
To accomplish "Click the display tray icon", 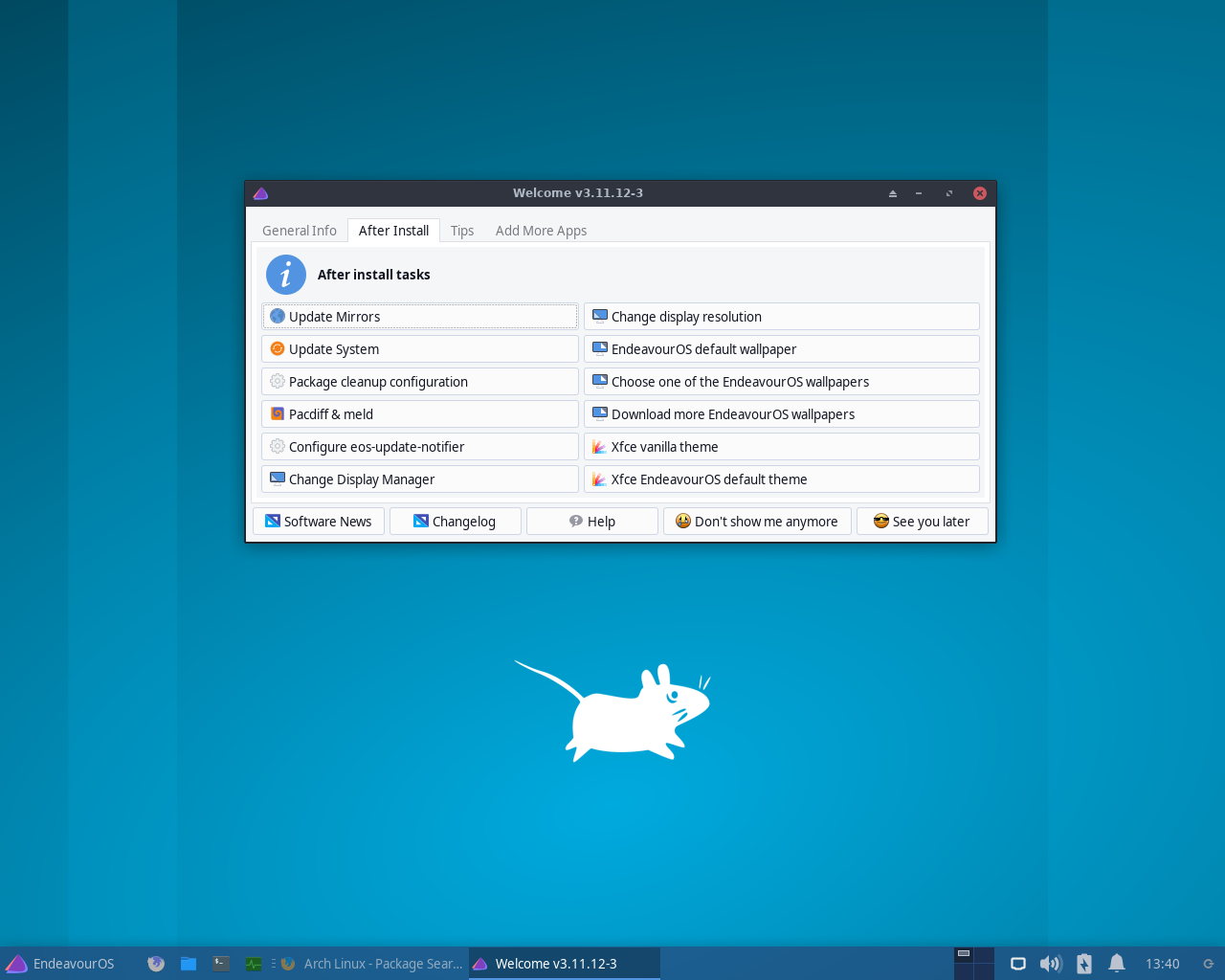I will pyautogui.click(x=1018, y=964).
